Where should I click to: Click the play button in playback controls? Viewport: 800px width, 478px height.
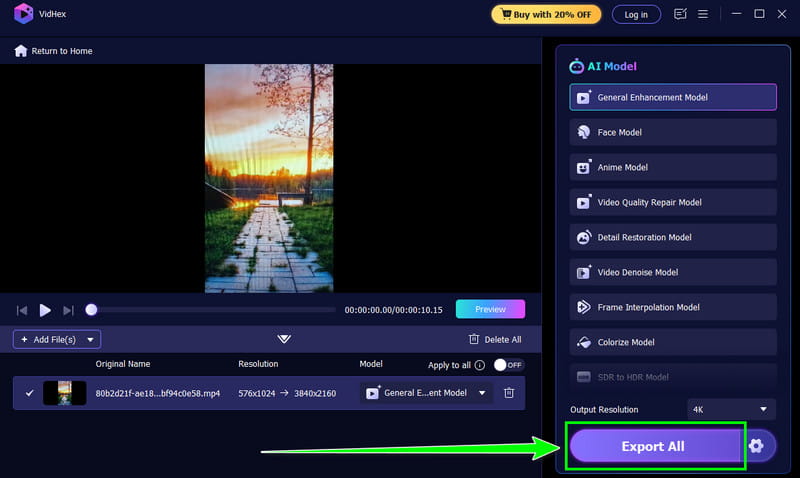45,310
